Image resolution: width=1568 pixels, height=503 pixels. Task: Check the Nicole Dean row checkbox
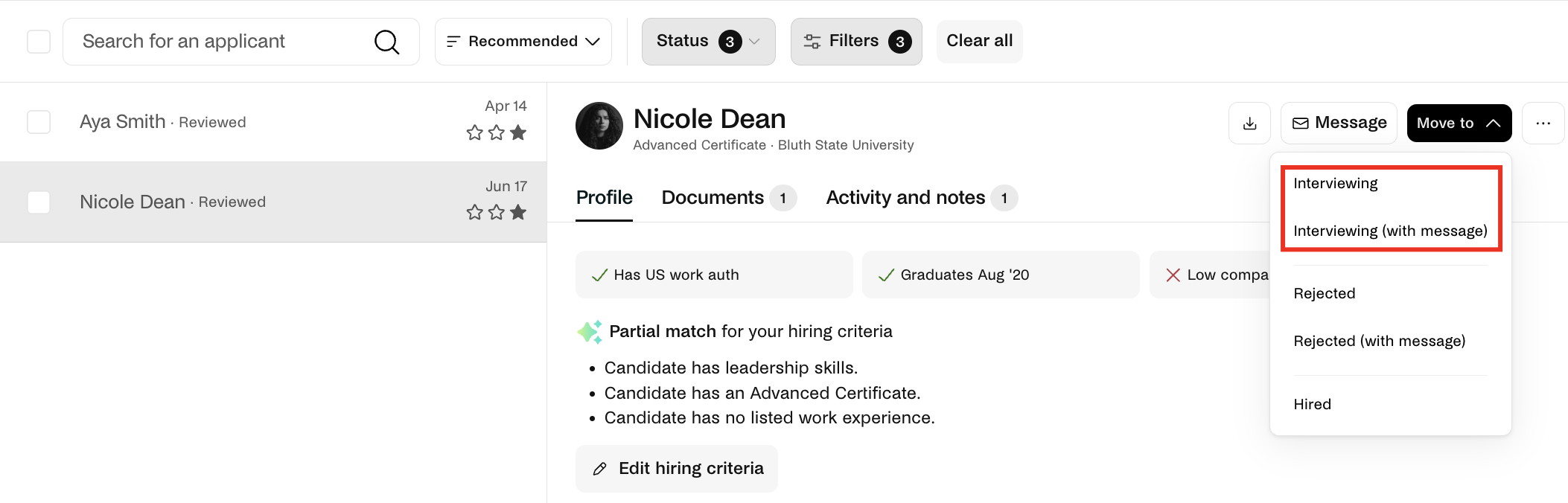pyautogui.click(x=39, y=202)
